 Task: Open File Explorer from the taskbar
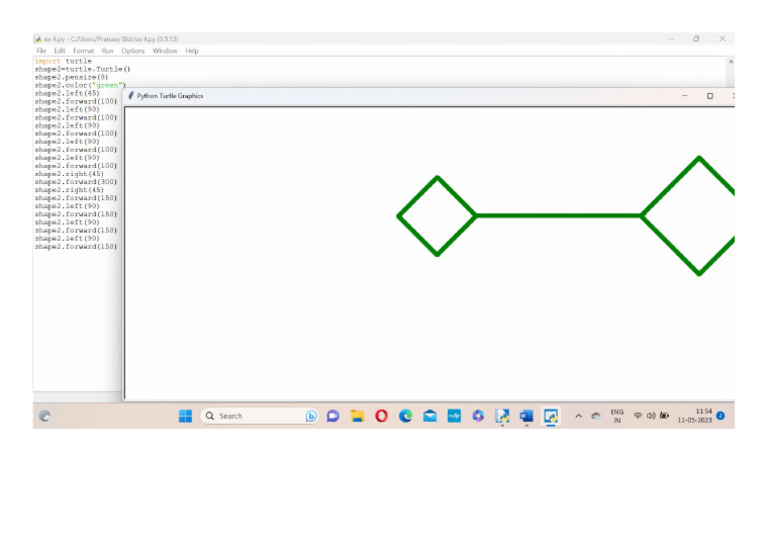pos(357,416)
